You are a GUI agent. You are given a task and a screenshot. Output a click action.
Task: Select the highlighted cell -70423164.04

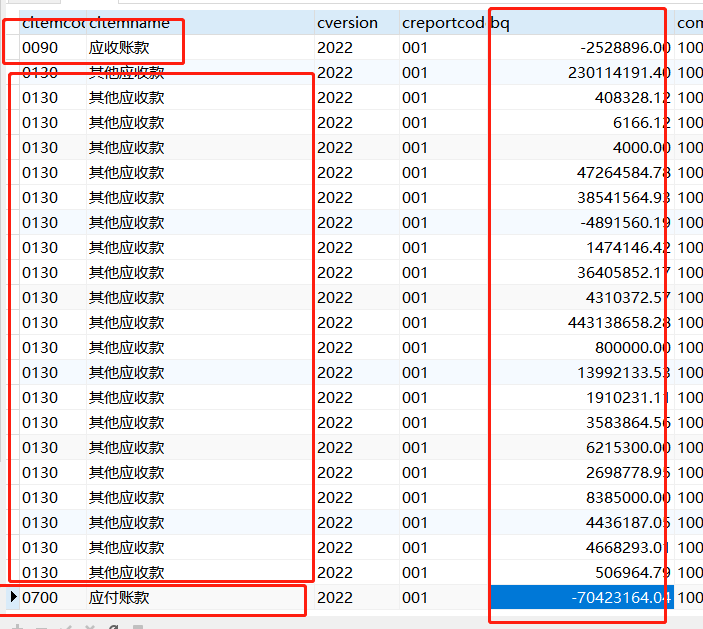pos(581,598)
